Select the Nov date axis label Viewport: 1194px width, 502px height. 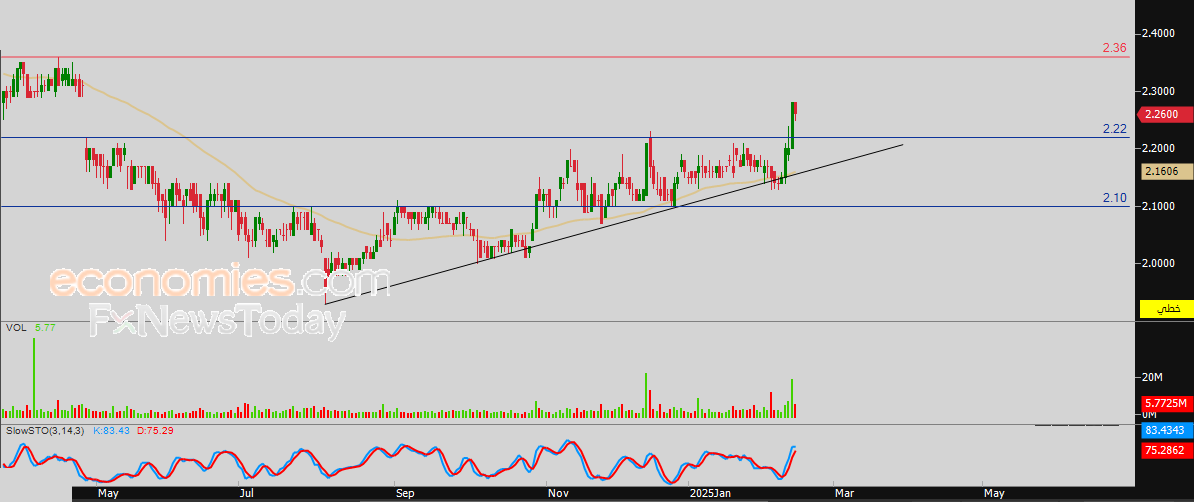tap(557, 494)
